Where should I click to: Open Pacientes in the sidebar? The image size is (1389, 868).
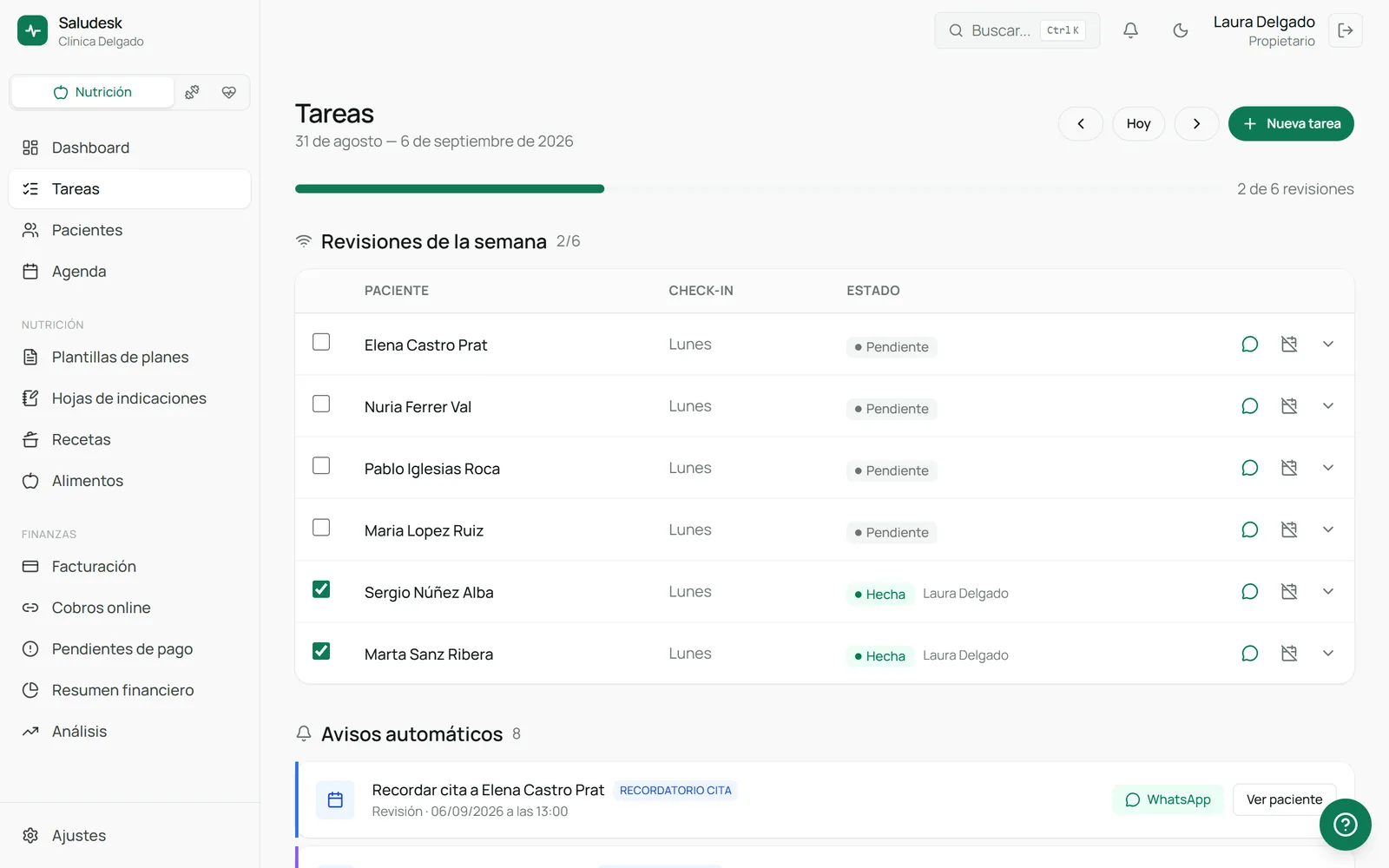129,230
